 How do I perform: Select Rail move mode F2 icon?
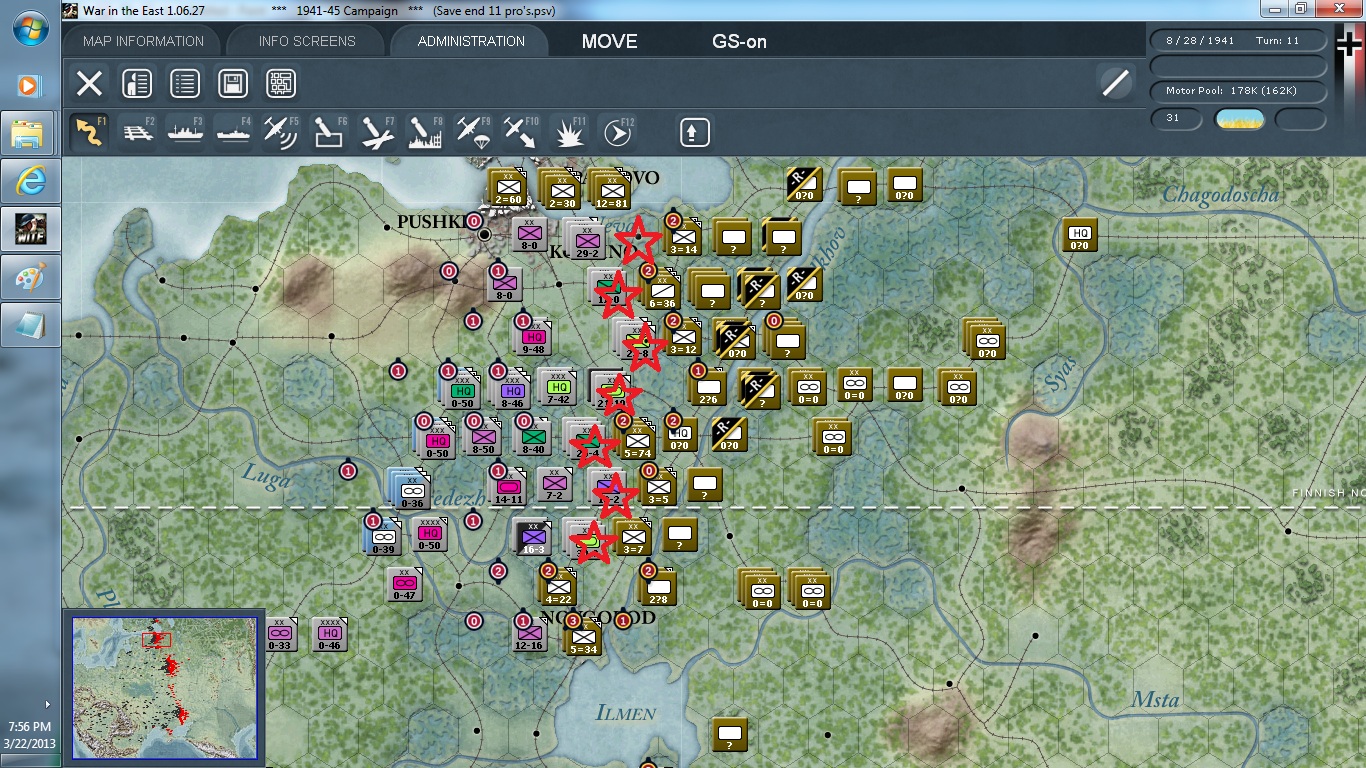coord(137,132)
